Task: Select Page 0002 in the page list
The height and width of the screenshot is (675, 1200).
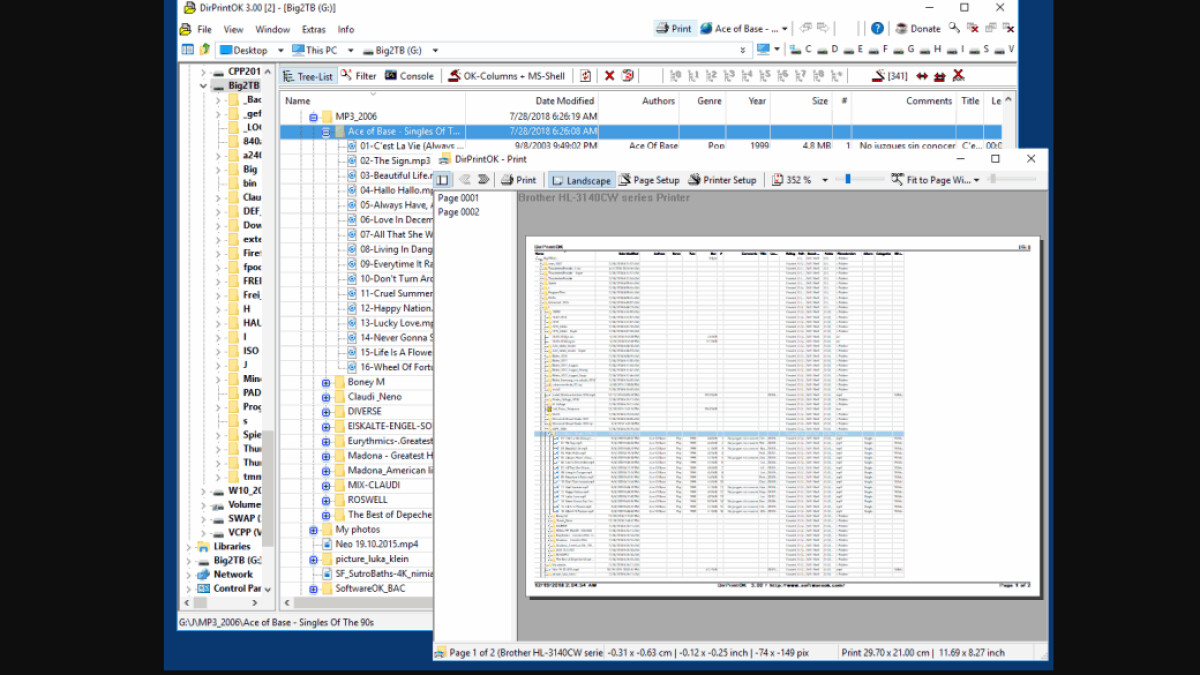Action: 458,212
